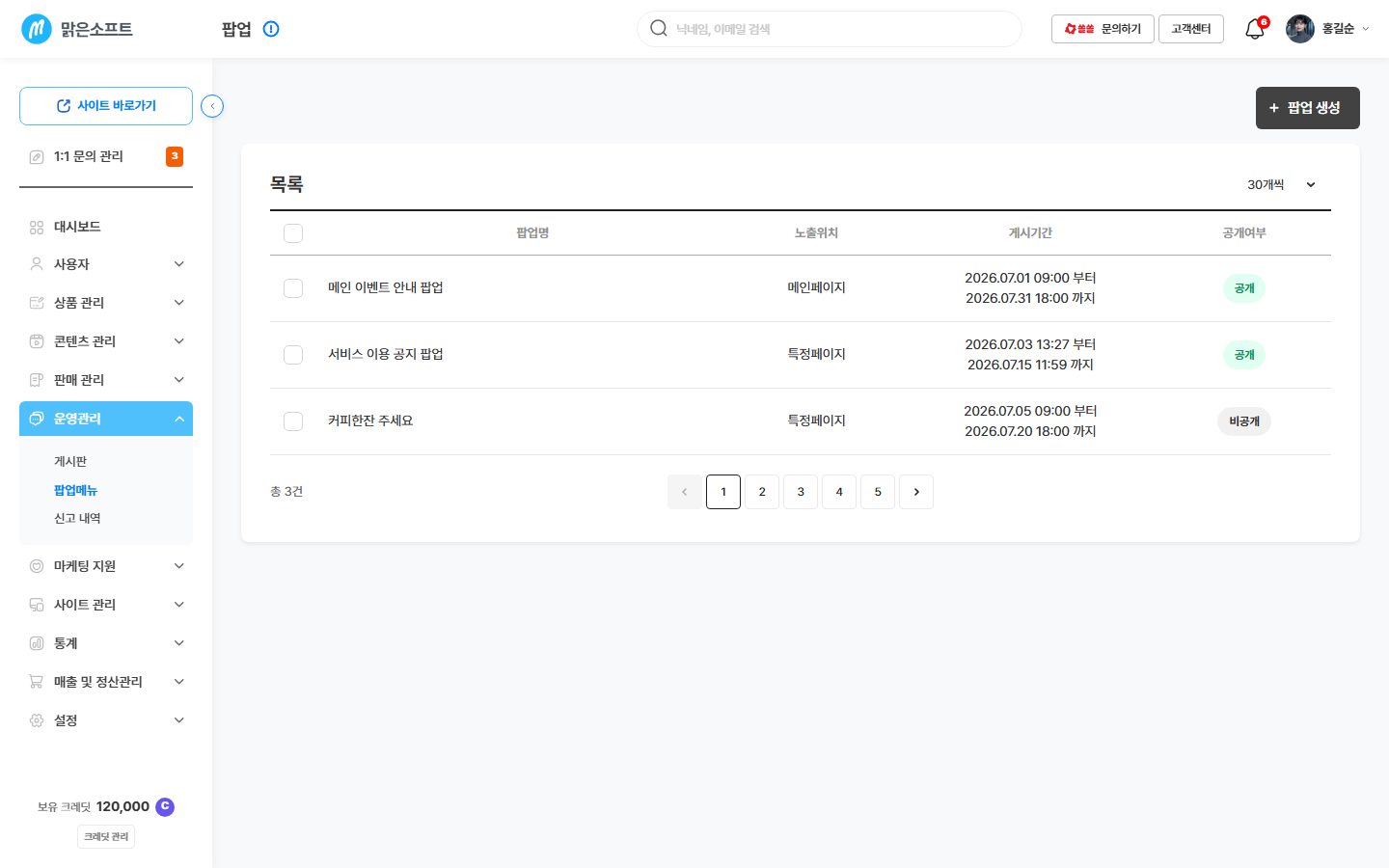1389x868 pixels.
Task: Check the 메인 이벤트 안내 팝업 row checkbox
Action: [x=293, y=288]
